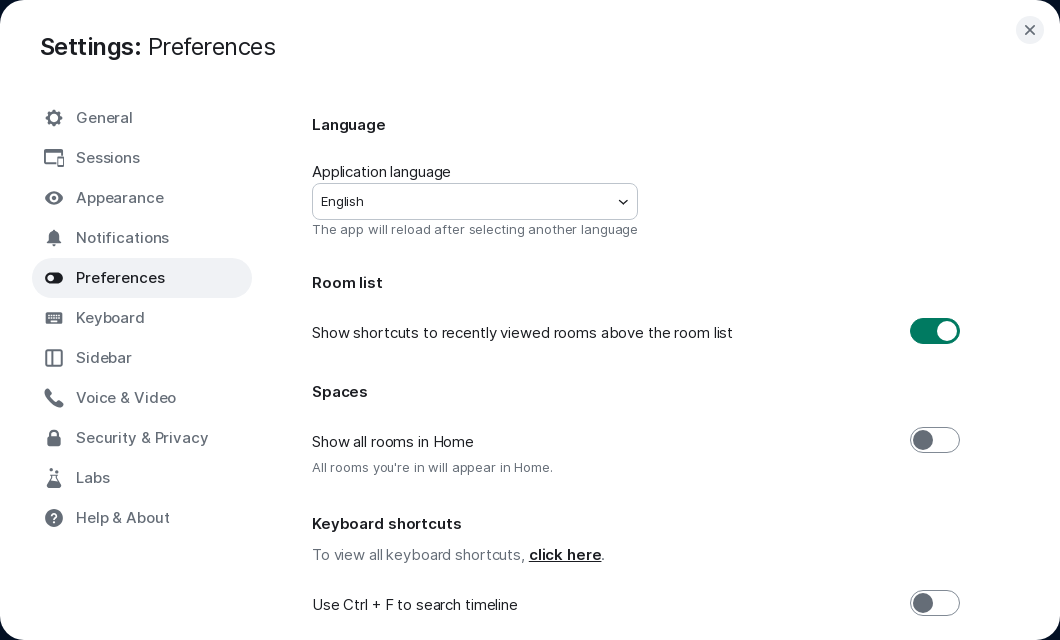1060x640 pixels.
Task: Disable recently viewed rooms shortcuts toggle
Action: 934,331
